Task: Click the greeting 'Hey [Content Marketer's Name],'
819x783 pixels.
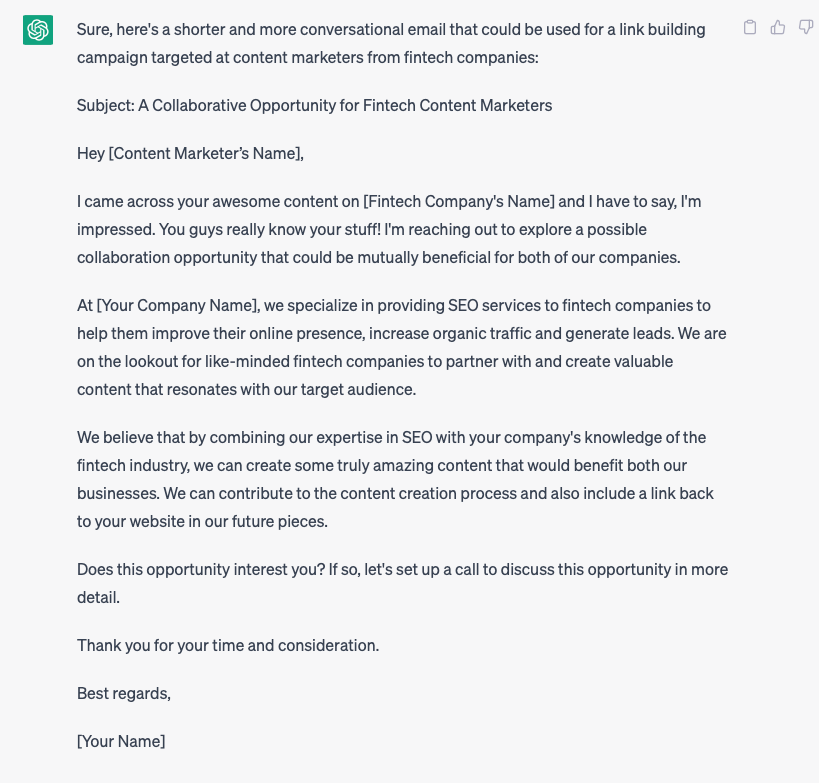Action: [190, 154]
